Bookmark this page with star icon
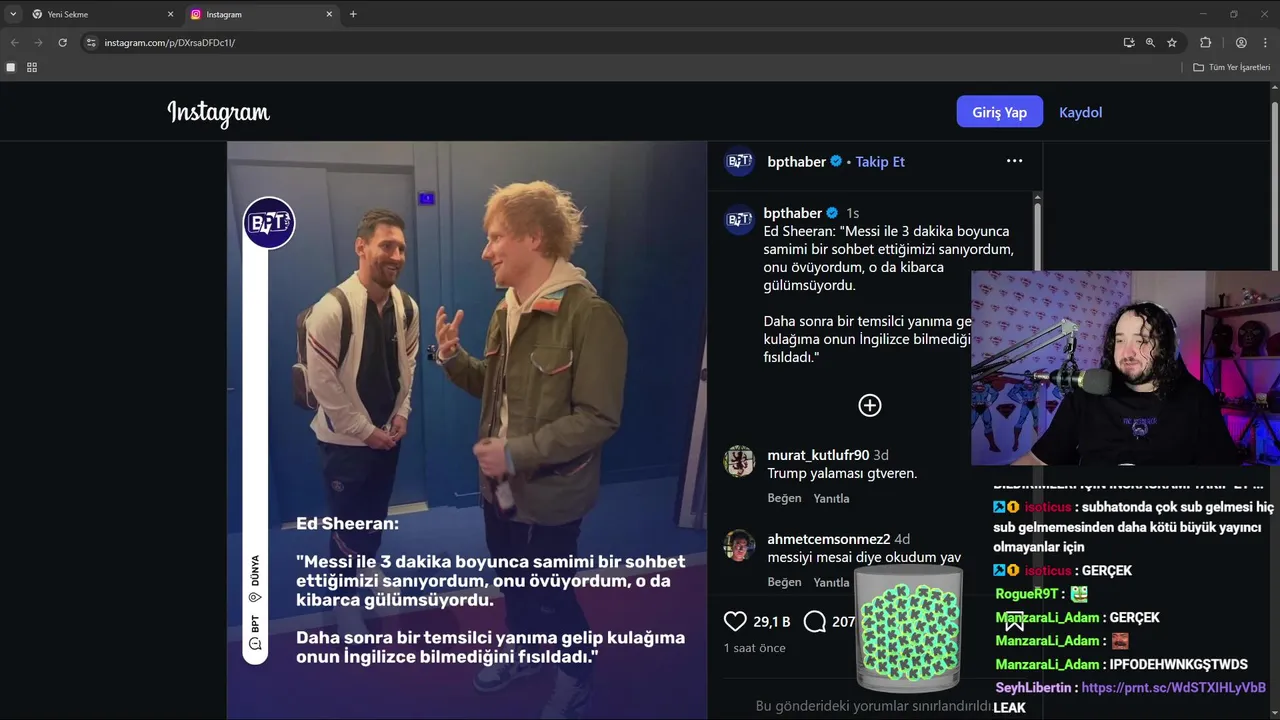The image size is (1280, 720). pos(1172,43)
